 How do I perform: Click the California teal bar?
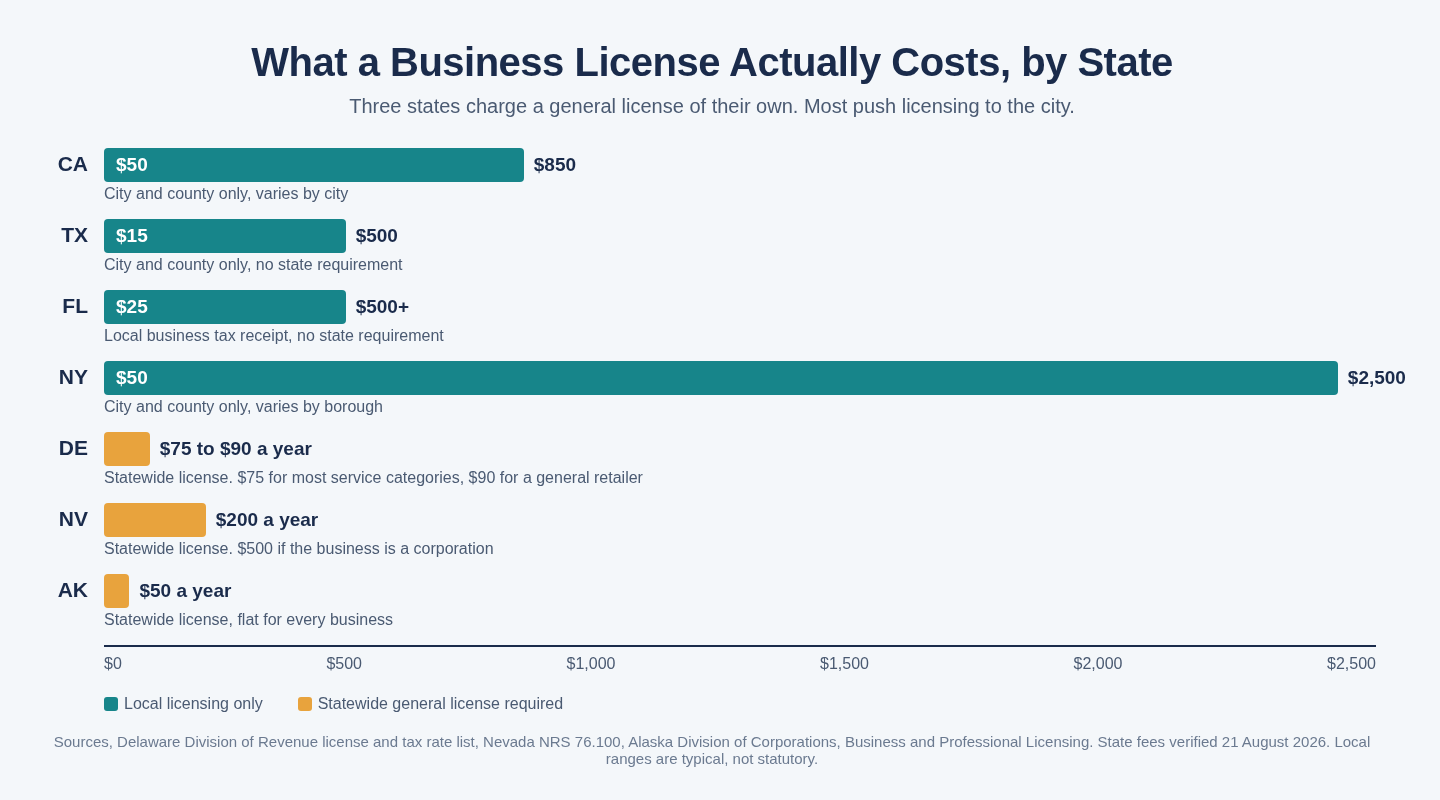(x=314, y=165)
